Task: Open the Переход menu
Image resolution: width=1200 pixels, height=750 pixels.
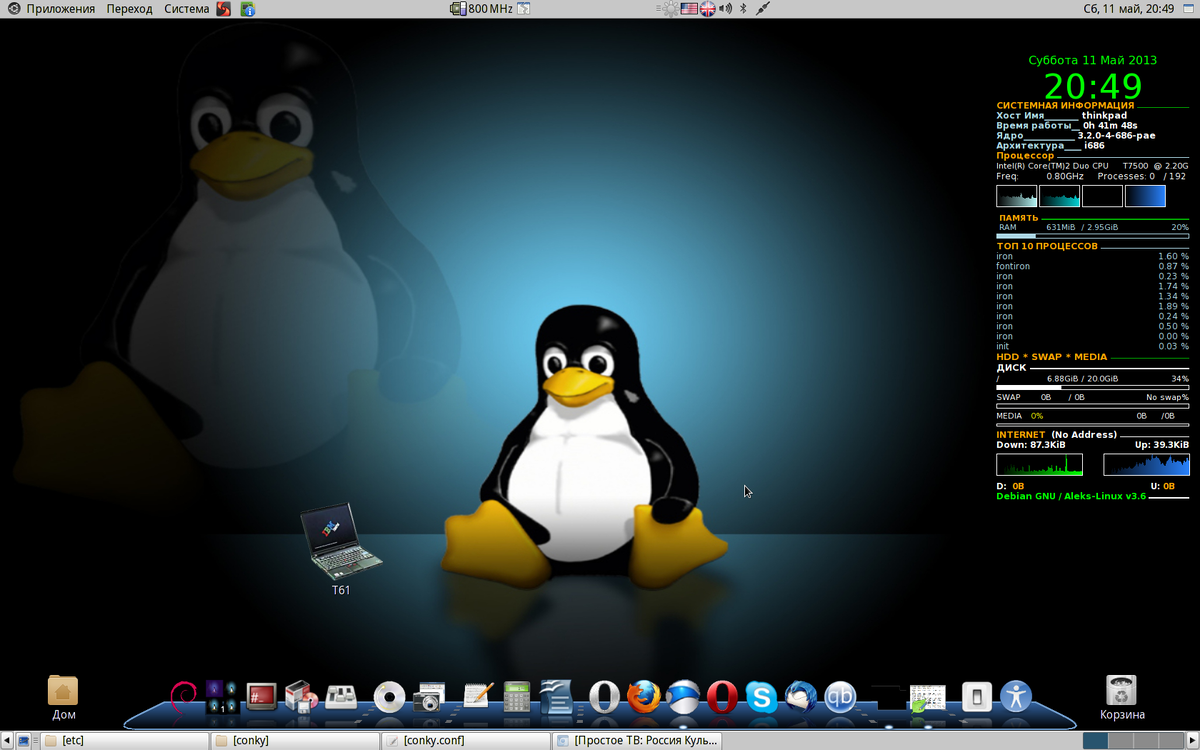Action: (x=130, y=9)
